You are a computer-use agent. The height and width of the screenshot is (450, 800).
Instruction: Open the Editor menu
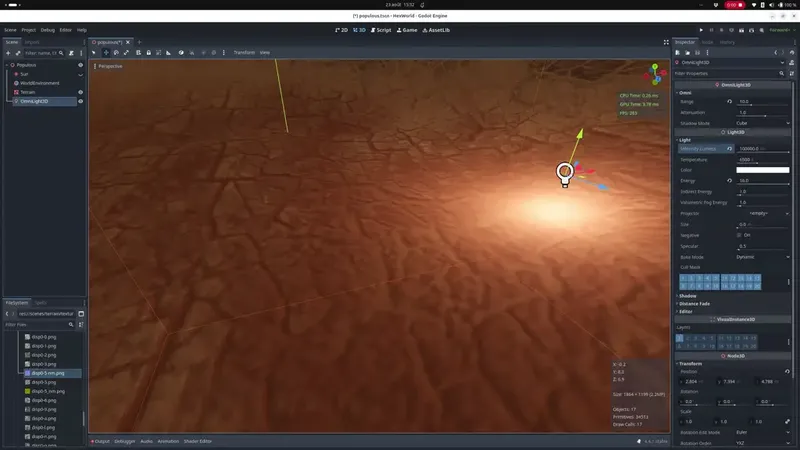coord(65,30)
